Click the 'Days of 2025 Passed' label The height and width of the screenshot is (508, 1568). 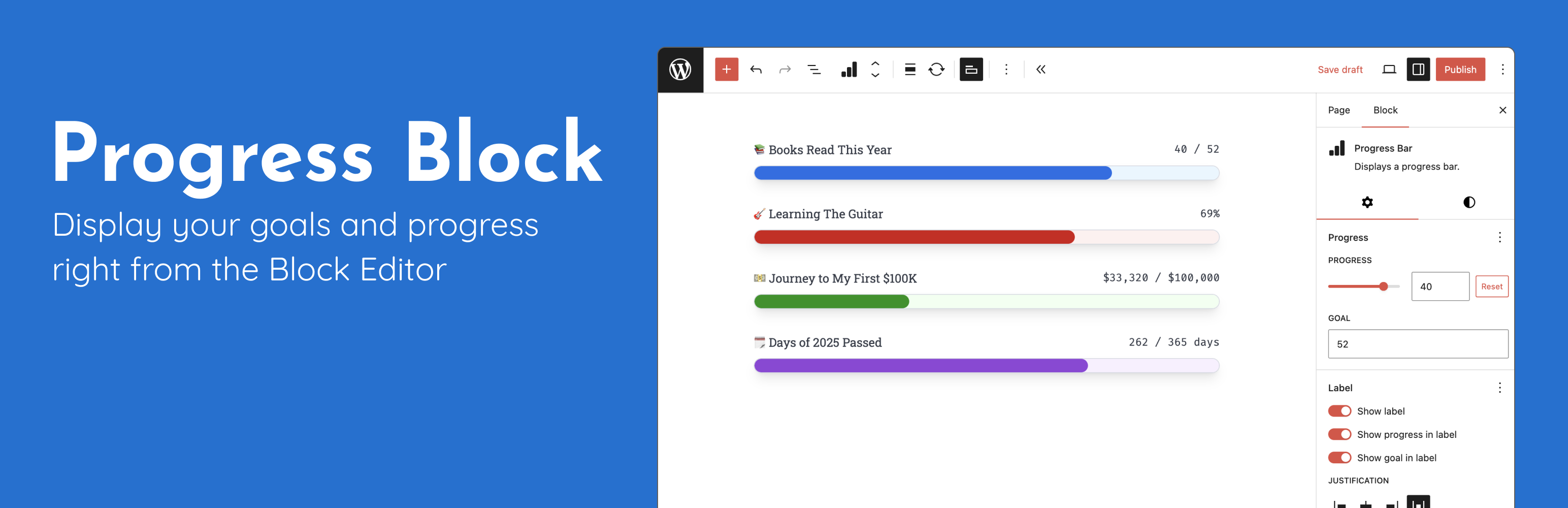825,342
